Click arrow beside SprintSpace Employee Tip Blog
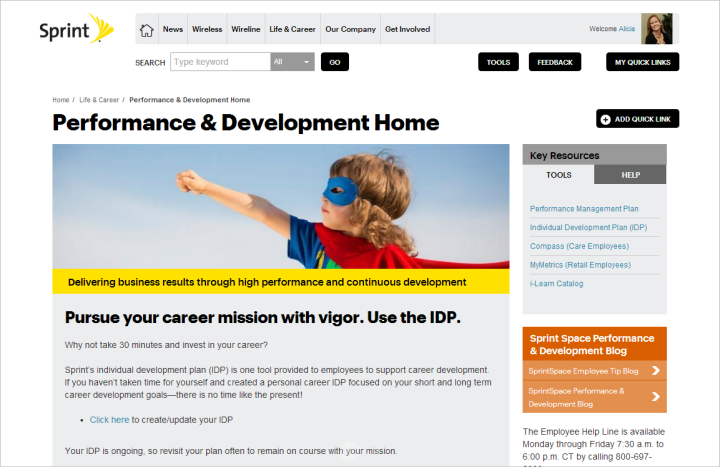 [656, 371]
